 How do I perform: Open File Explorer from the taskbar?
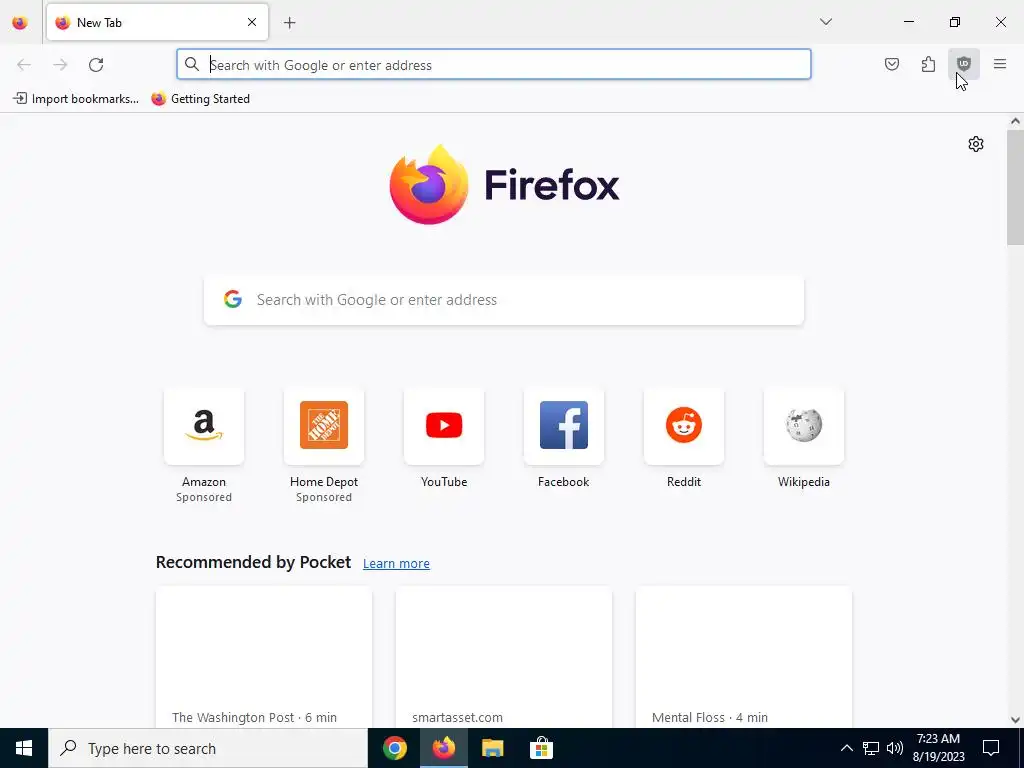[x=492, y=748]
